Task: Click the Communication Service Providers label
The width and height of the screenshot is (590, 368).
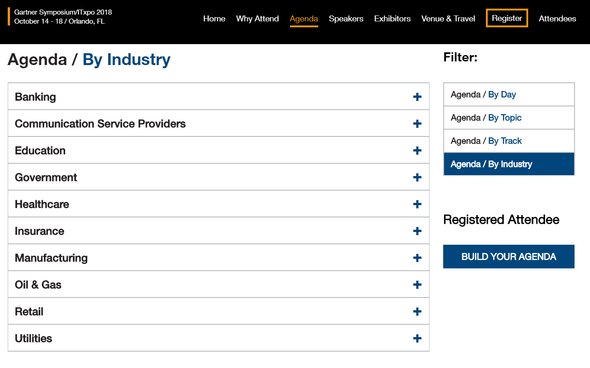Action: tap(100, 123)
